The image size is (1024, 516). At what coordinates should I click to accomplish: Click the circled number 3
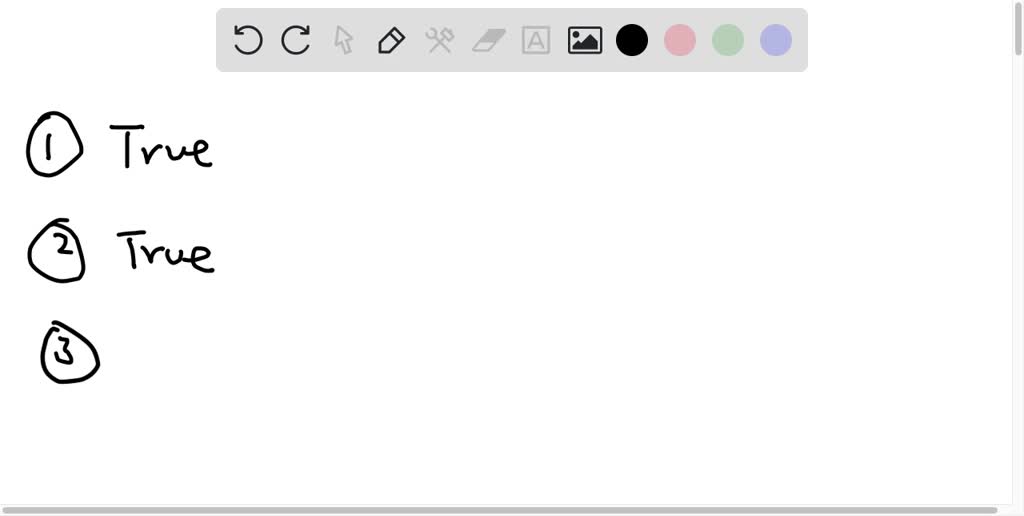click(70, 353)
